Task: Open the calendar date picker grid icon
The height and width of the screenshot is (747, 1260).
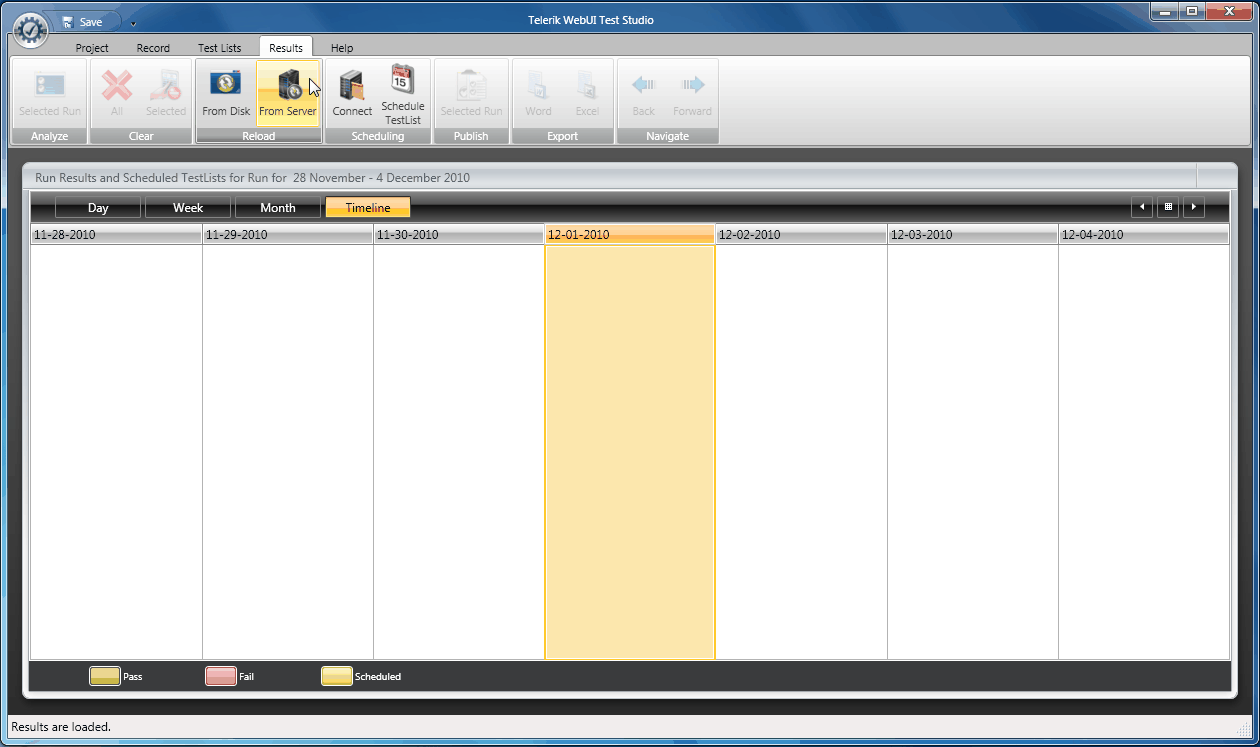Action: pos(1168,208)
